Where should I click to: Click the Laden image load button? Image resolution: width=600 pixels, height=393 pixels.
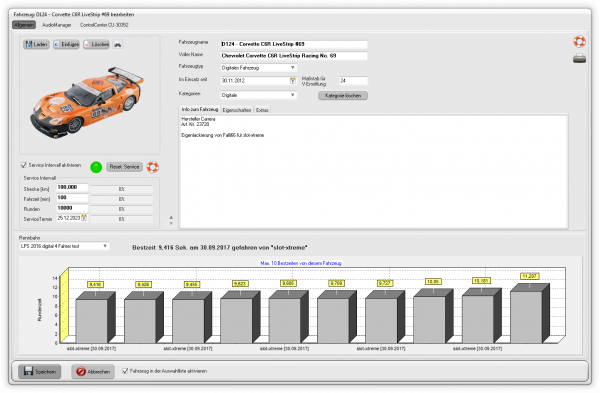pos(36,44)
